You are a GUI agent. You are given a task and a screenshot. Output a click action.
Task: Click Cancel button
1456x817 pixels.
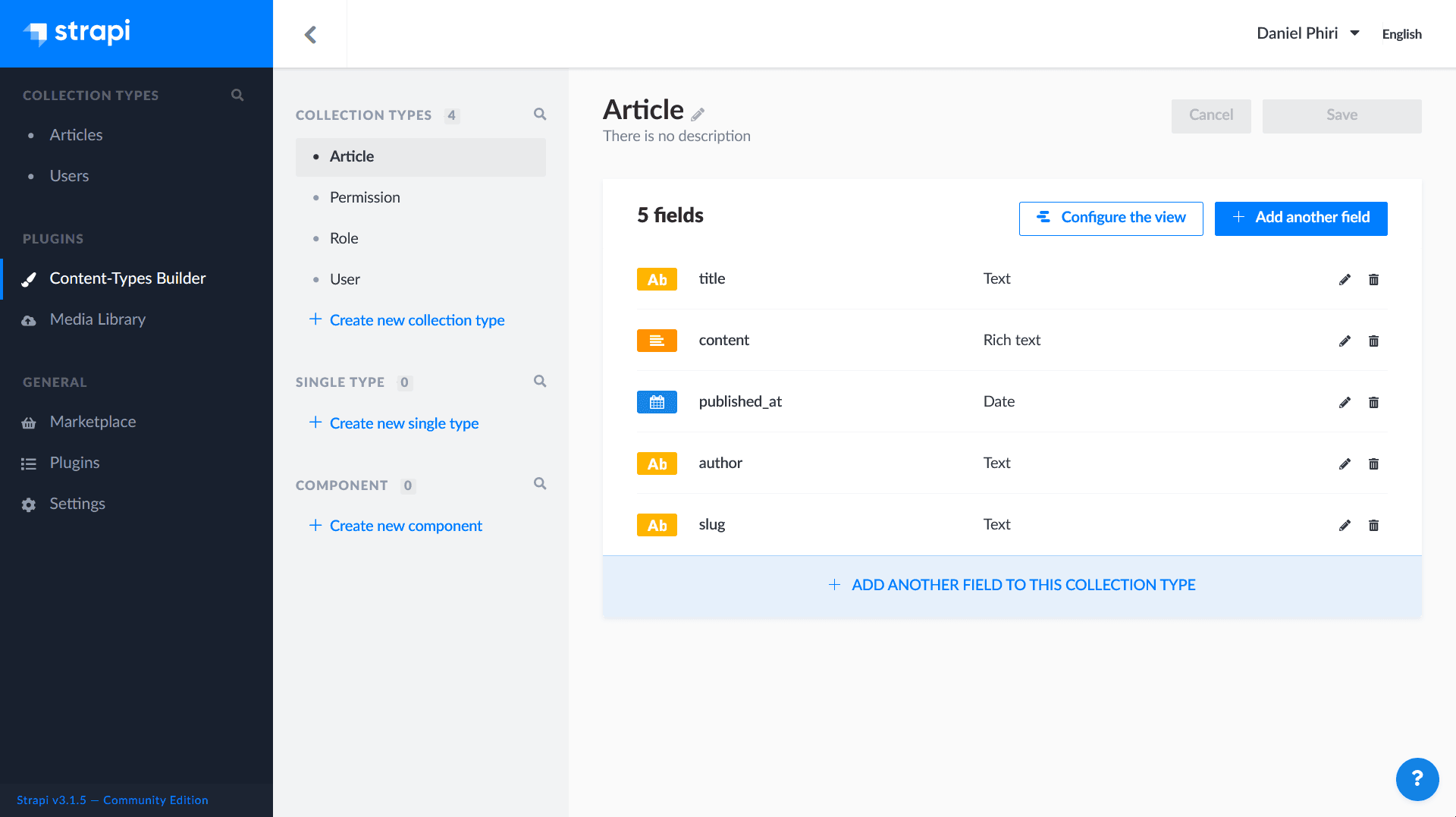1211,116
